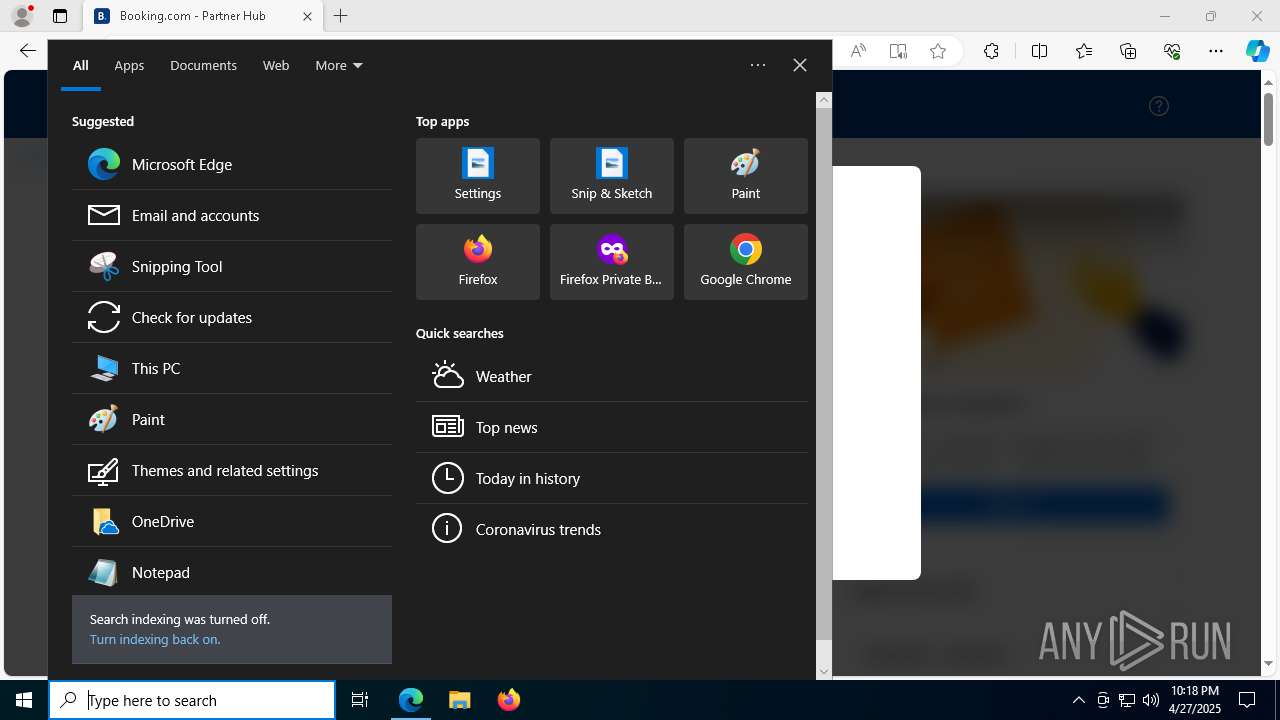Launch Google Chrome tile
The width and height of the screenshot is (1280, 720).
click(x=746, y=262)
